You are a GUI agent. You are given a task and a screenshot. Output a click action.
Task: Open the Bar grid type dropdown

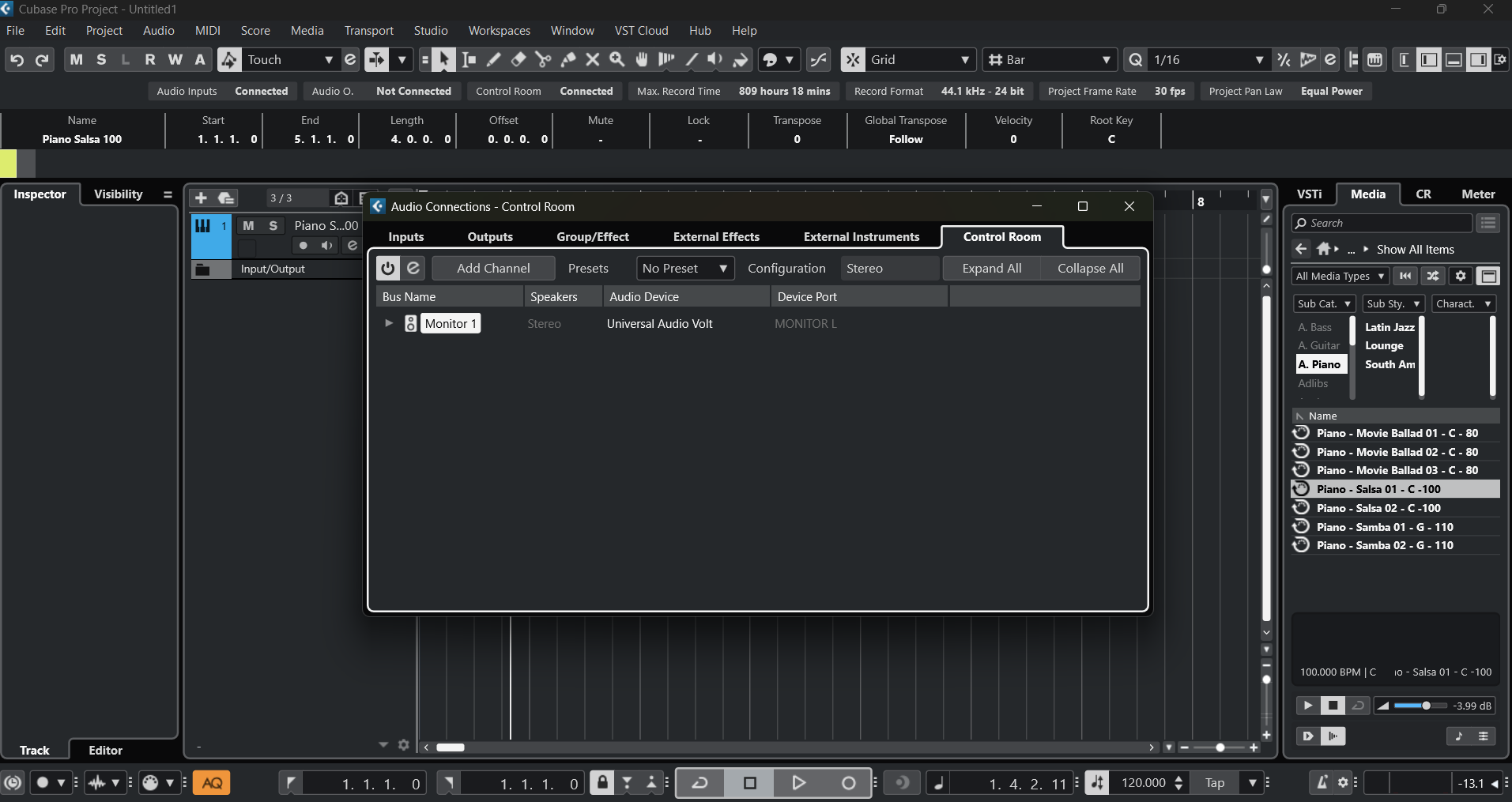[x=1050, y=60]
